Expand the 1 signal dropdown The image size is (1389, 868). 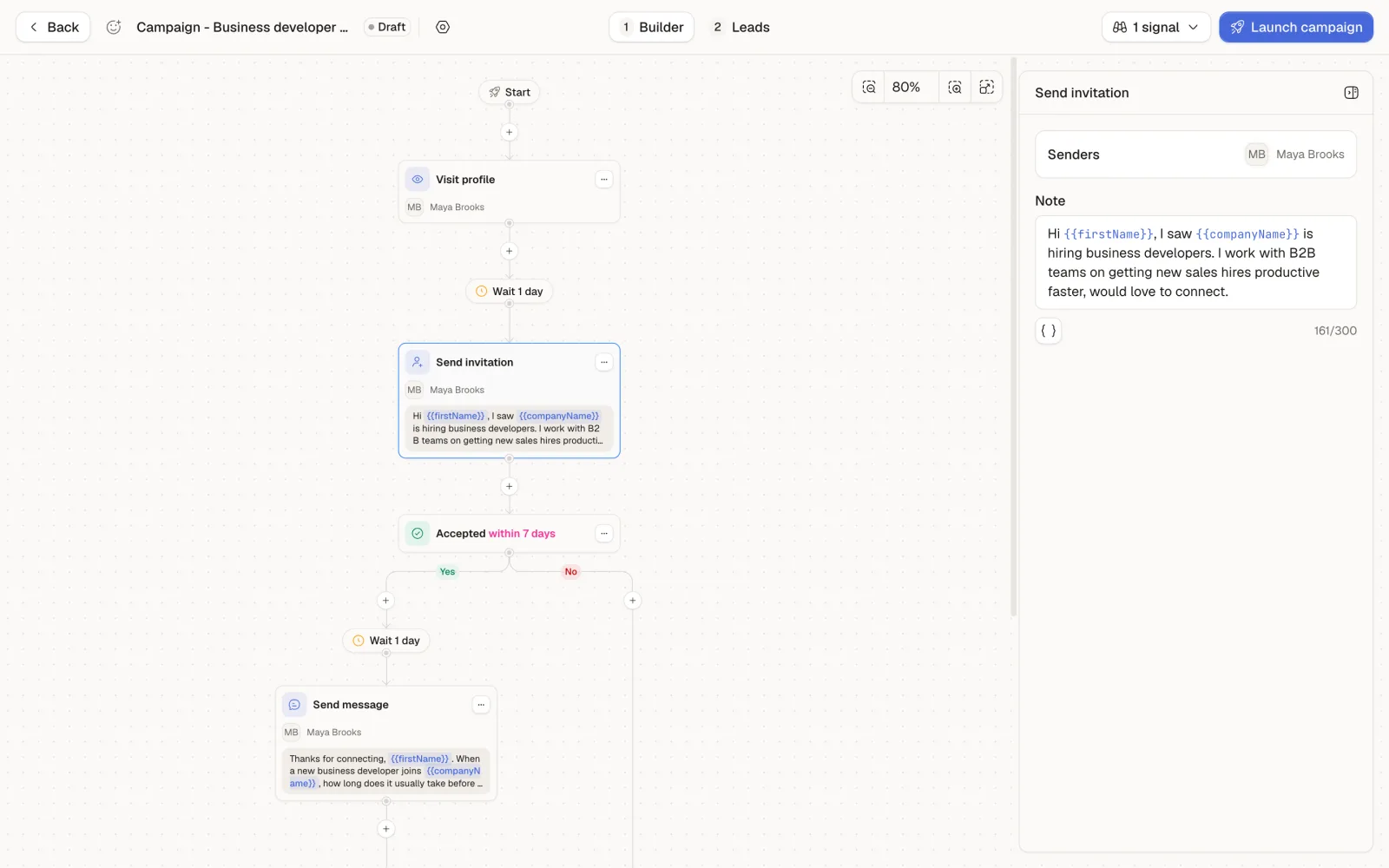coord(1155,27)
